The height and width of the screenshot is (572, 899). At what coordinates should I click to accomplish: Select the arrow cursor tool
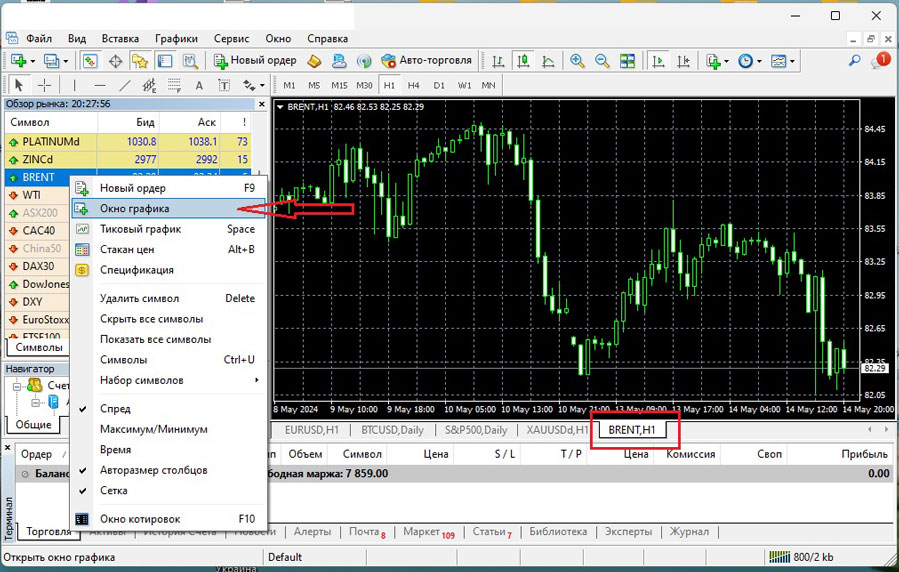pyautogui.click(x=19, y=85)
